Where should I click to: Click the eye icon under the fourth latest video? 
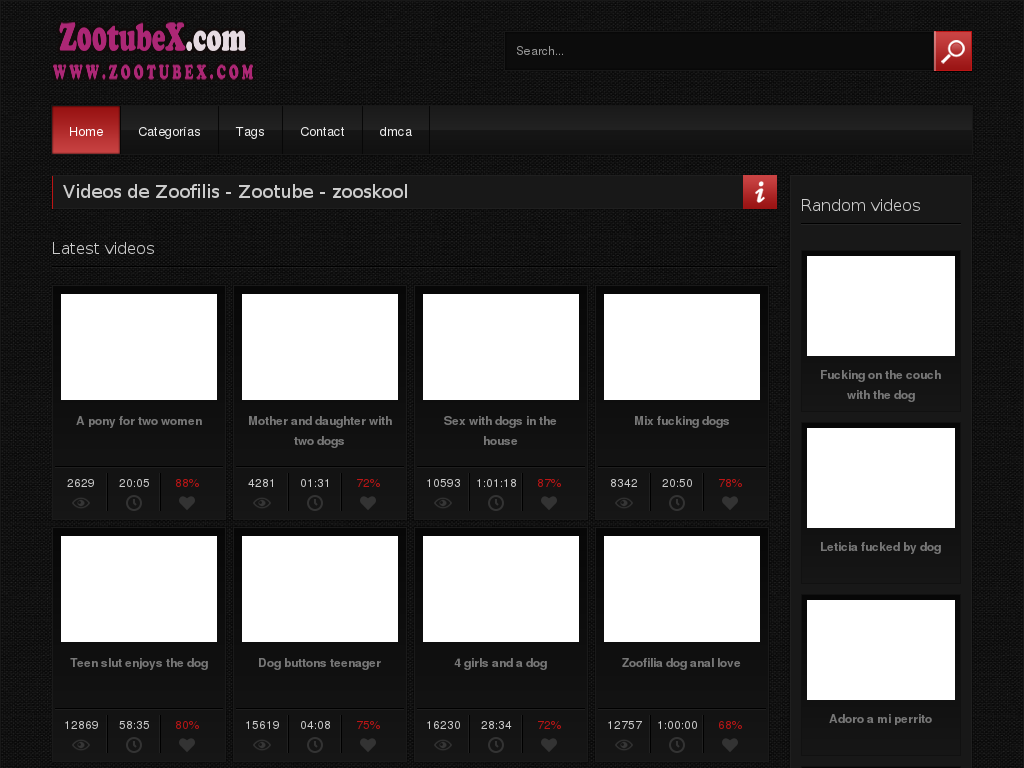[623, 503]
